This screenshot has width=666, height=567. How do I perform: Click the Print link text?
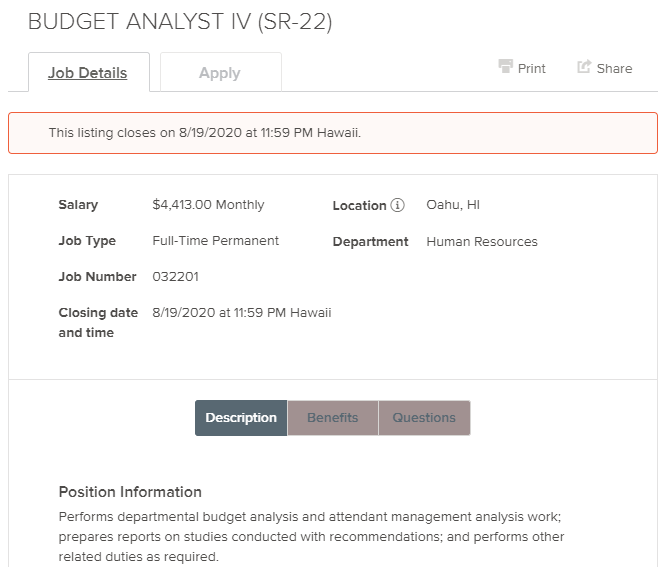pyautogui.click(x=531, y=68)
